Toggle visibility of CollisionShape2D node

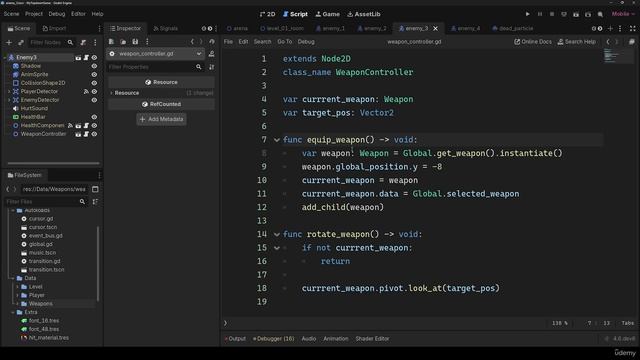pyautogui.click(x=94, y=83)
